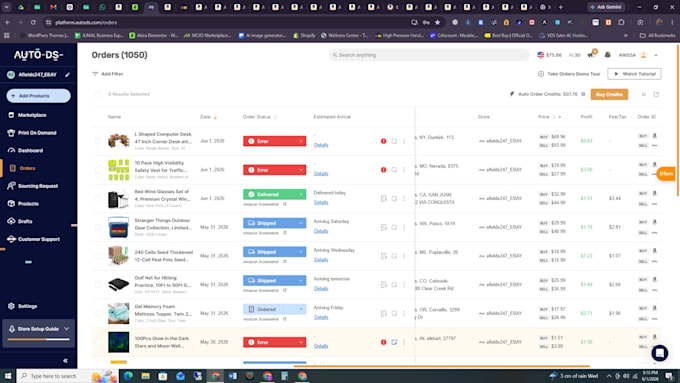Image resolution: width=680 pixels, height=383 pixels.
Task: Open Error status dropdown for Computer Desk order
Action: click(x=274, y=141)
